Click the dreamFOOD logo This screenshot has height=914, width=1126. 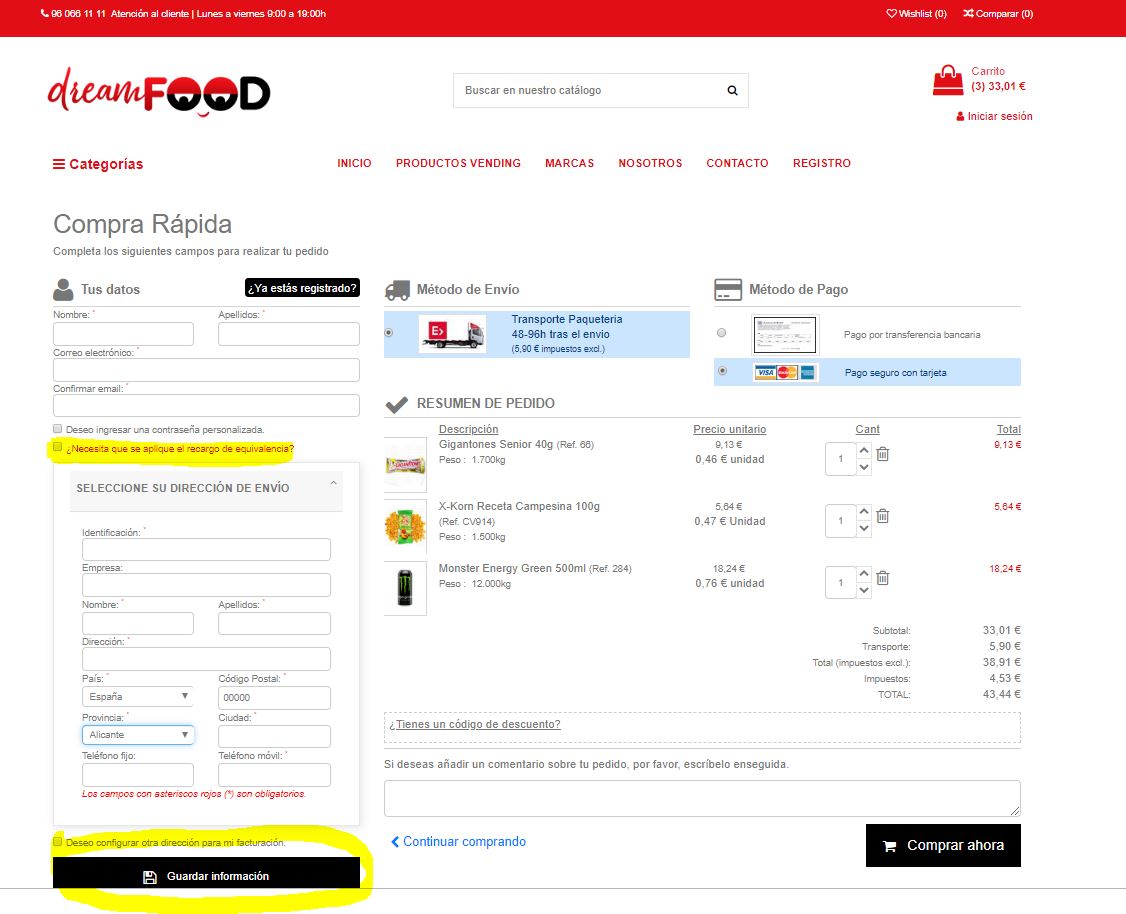pos(159,92)
